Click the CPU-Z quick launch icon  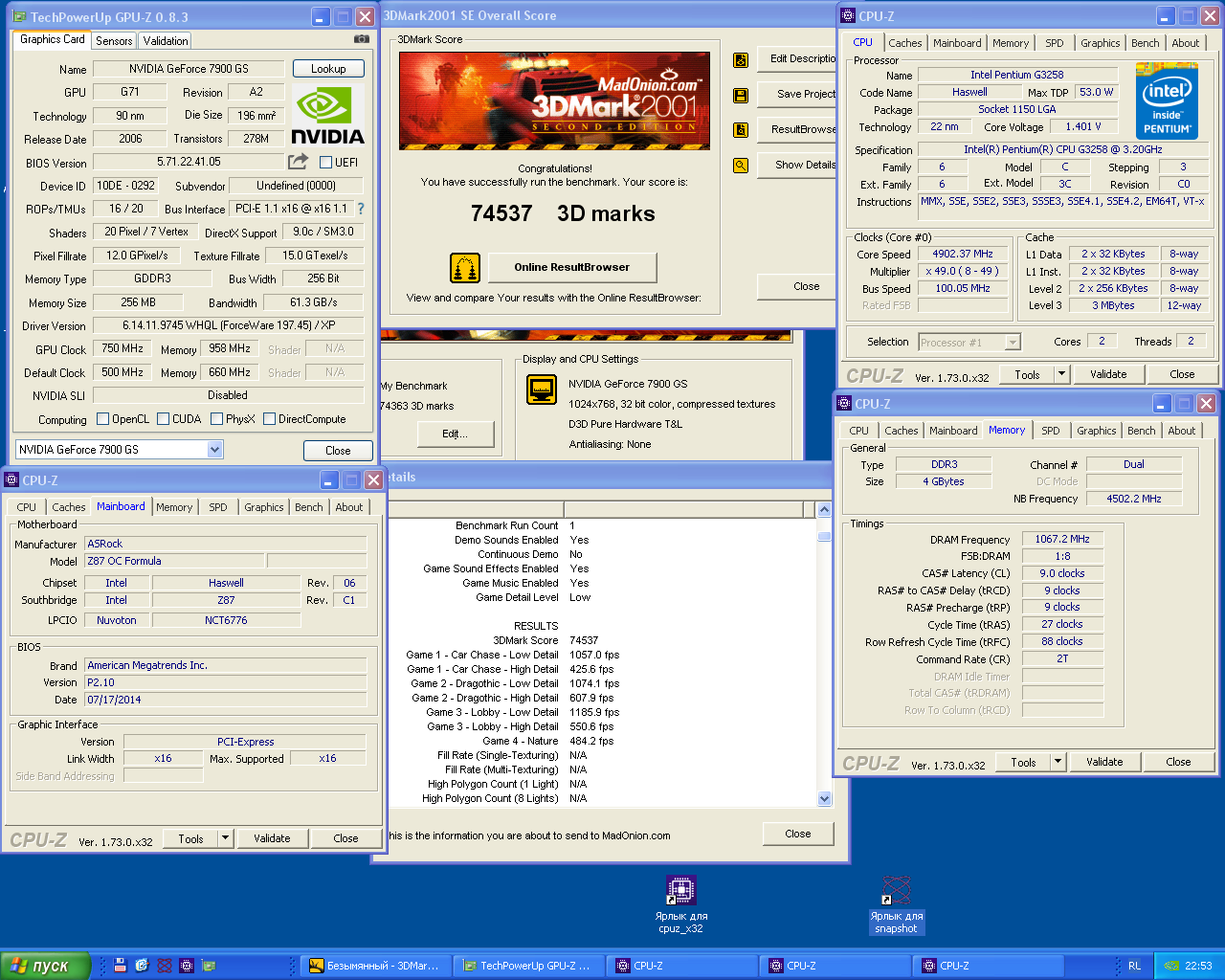point(187,966)
